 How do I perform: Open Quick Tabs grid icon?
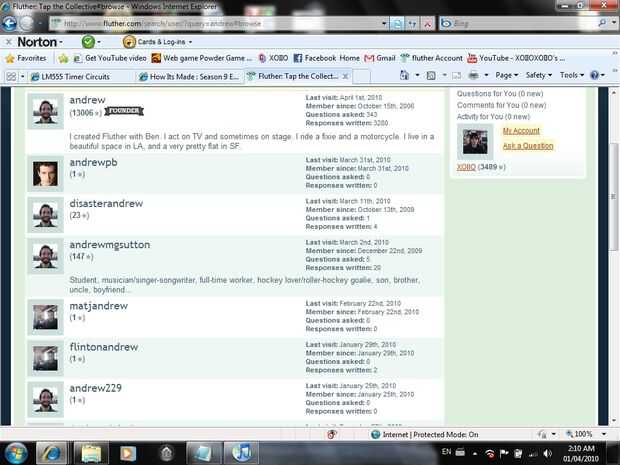[x=11, y=76]
